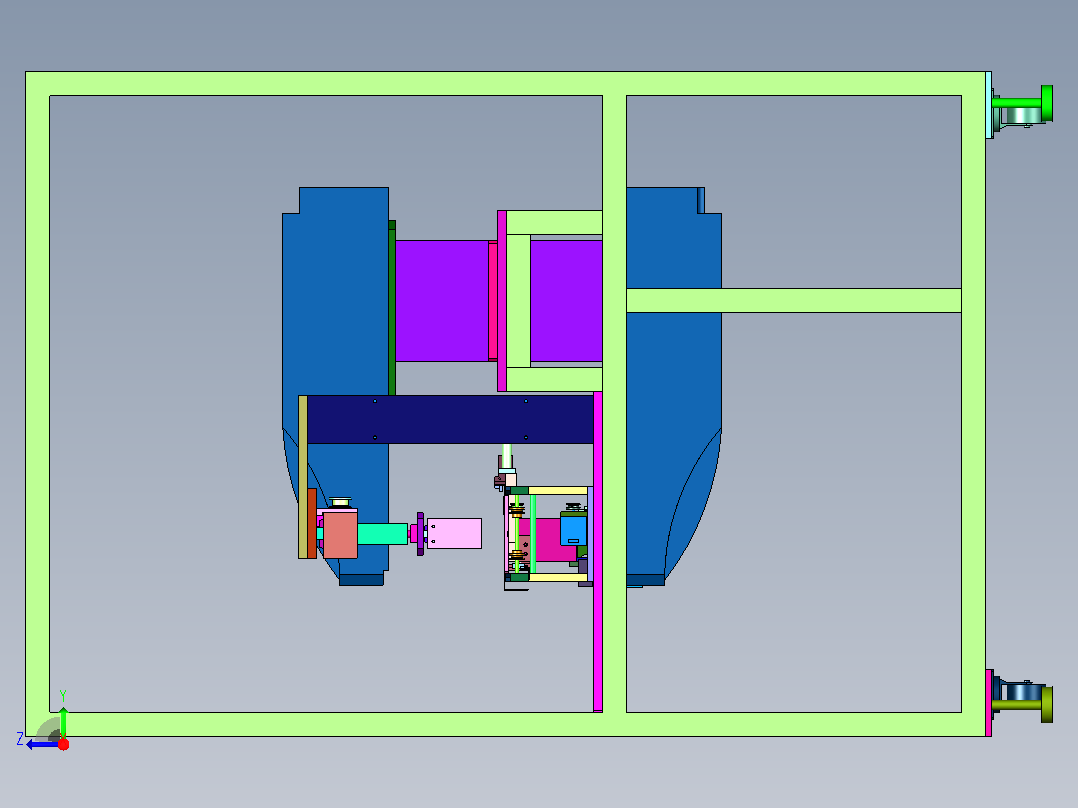1078x808 pixels.
Task: Click the olive vertical mounting plate
Action: click(x=302, y=477)
